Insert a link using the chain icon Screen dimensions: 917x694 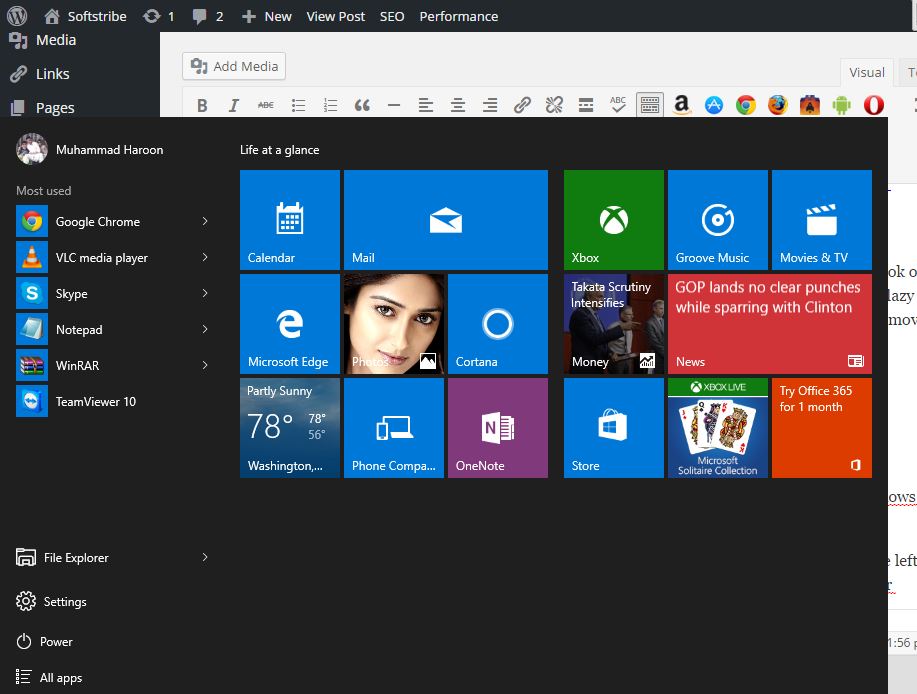click(522, 105)
